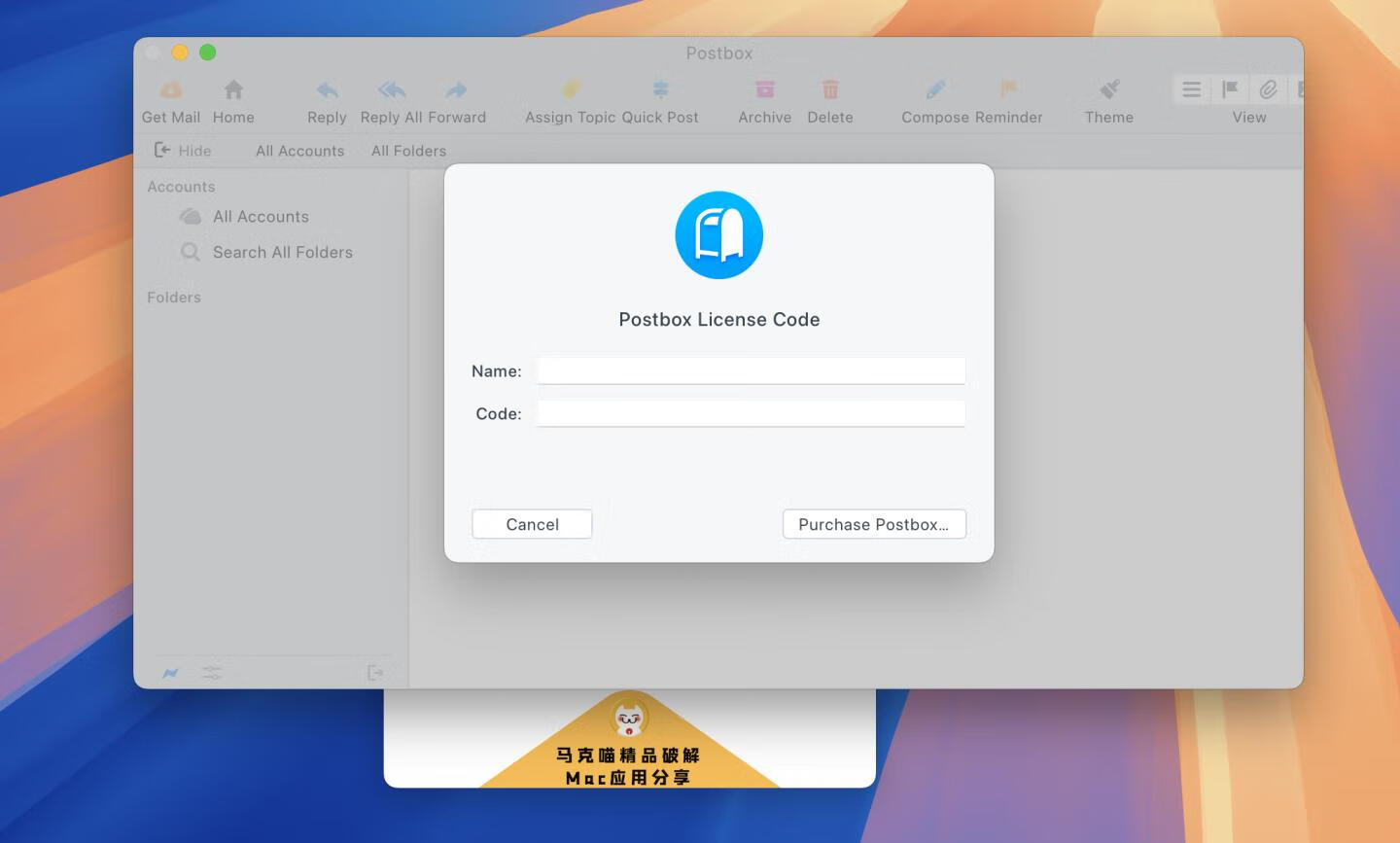The width and height of the screenshot is (1400, 843).
Task: Select the flag View filter icon
Action: point(1230,89)
